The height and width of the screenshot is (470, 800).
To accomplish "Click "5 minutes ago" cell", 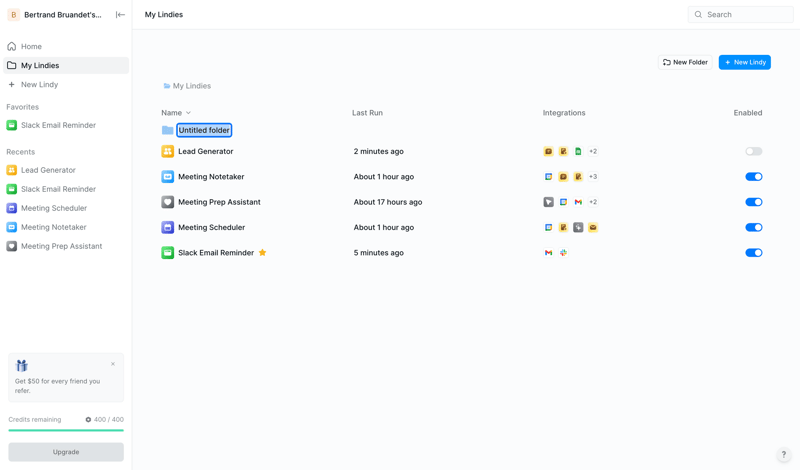I will [x=379, y=253].
